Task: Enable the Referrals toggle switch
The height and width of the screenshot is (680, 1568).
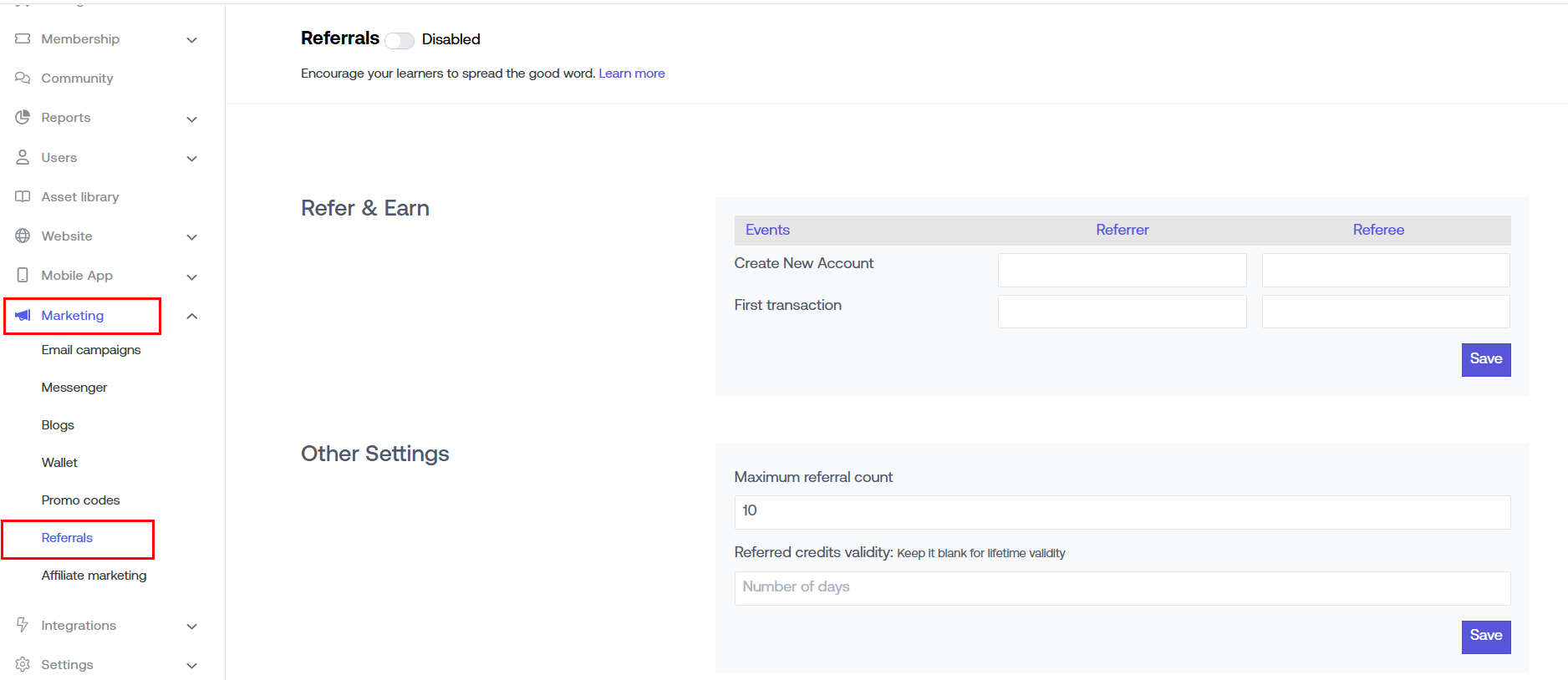Action: click(400, 40)
